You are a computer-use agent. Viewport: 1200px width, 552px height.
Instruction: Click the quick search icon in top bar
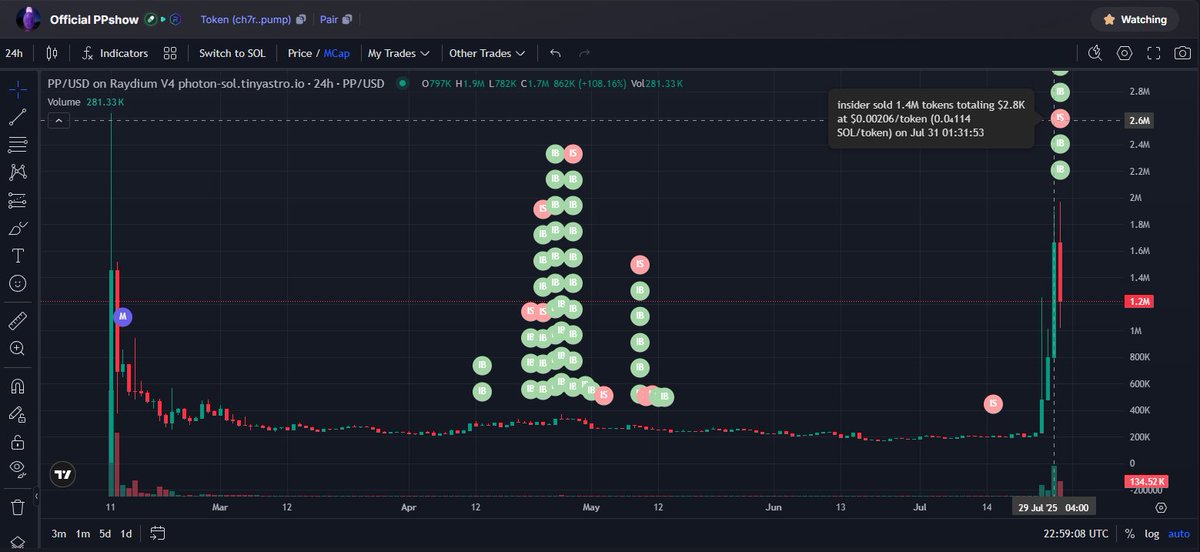point(1096,53)
